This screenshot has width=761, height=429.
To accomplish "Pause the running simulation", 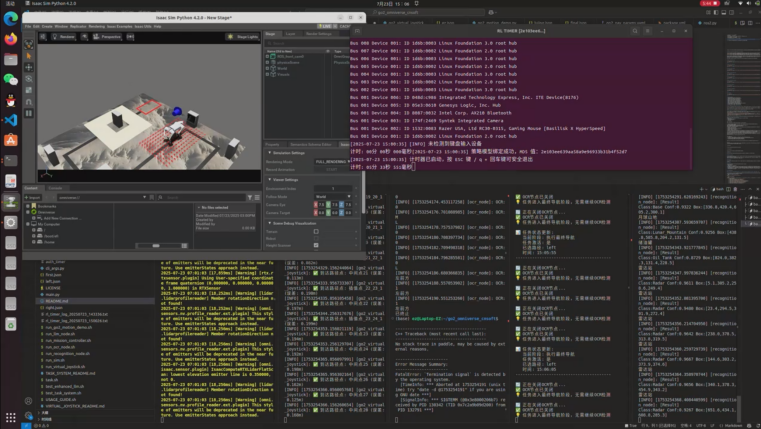I will click(29, 114).
